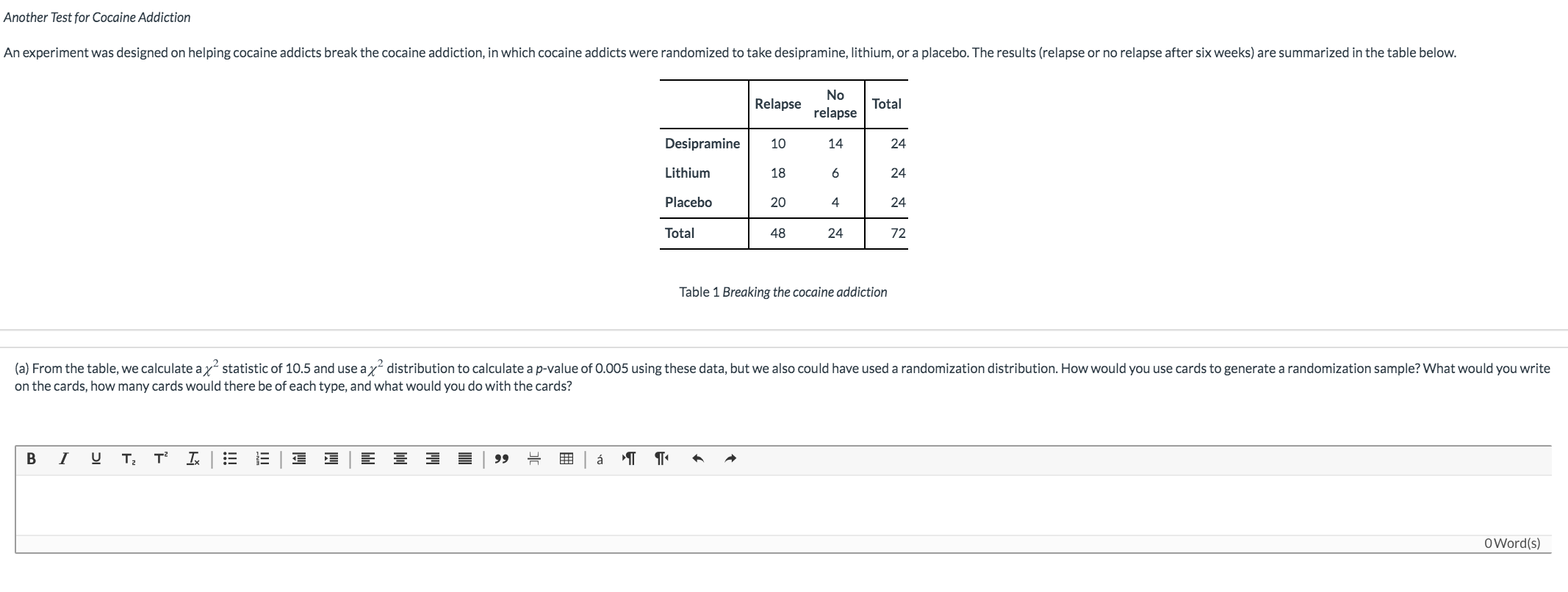Justify the text alignment
The width and height of the screenshot is (1568, 592).
click(465, 459)
